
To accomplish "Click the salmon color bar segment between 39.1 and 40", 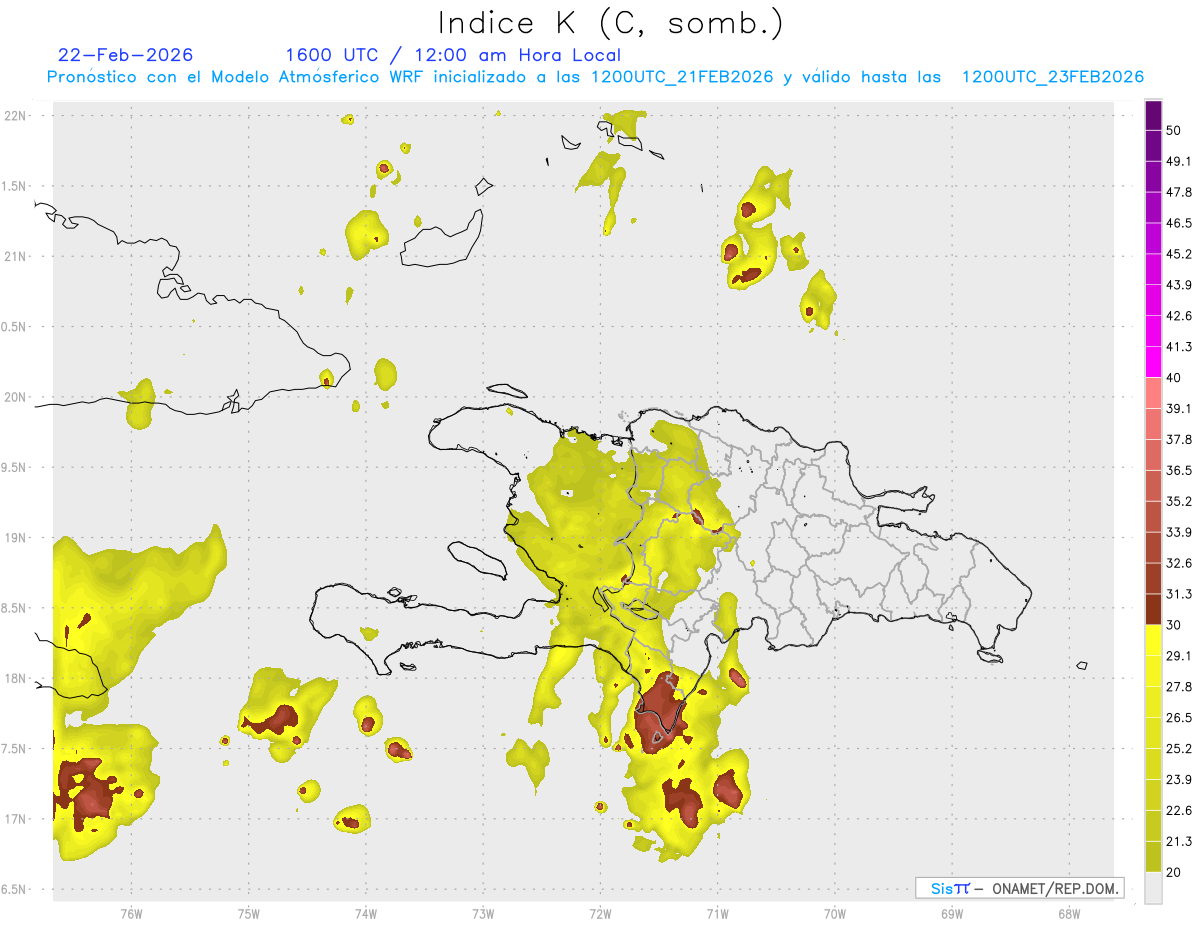I will pyautogui.click(x=1153, y=393).
